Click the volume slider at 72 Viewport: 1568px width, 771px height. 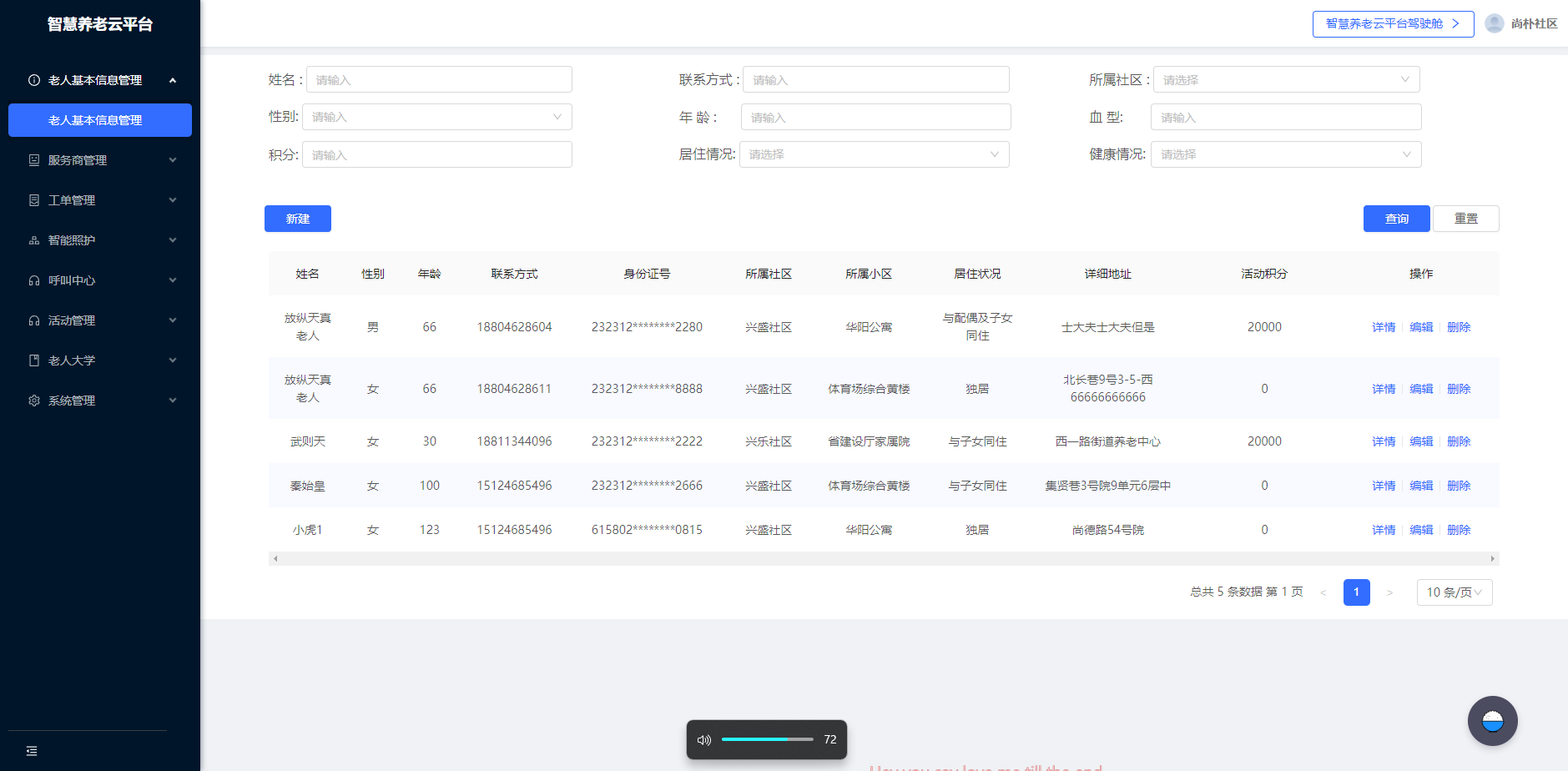click(767, 739)
